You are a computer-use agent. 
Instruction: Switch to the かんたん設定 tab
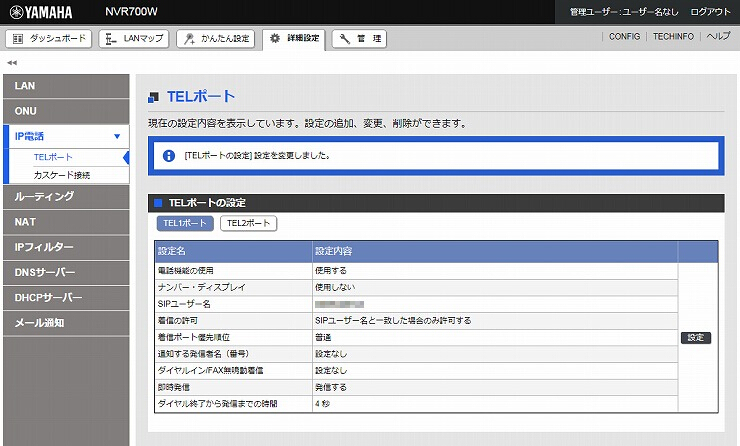point(216,39)
